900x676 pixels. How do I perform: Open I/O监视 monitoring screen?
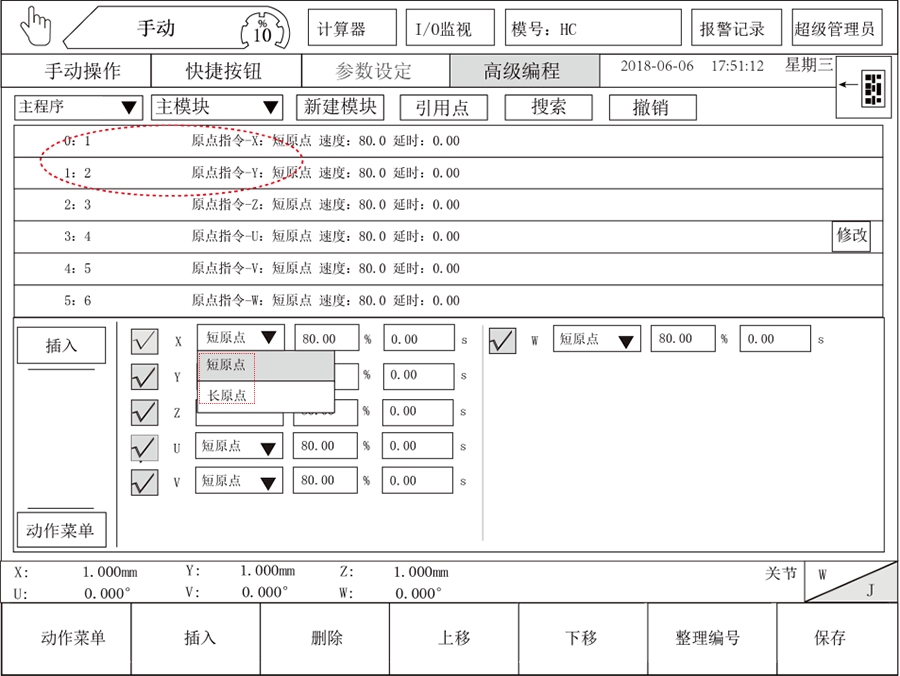click(x=449, y=27)
